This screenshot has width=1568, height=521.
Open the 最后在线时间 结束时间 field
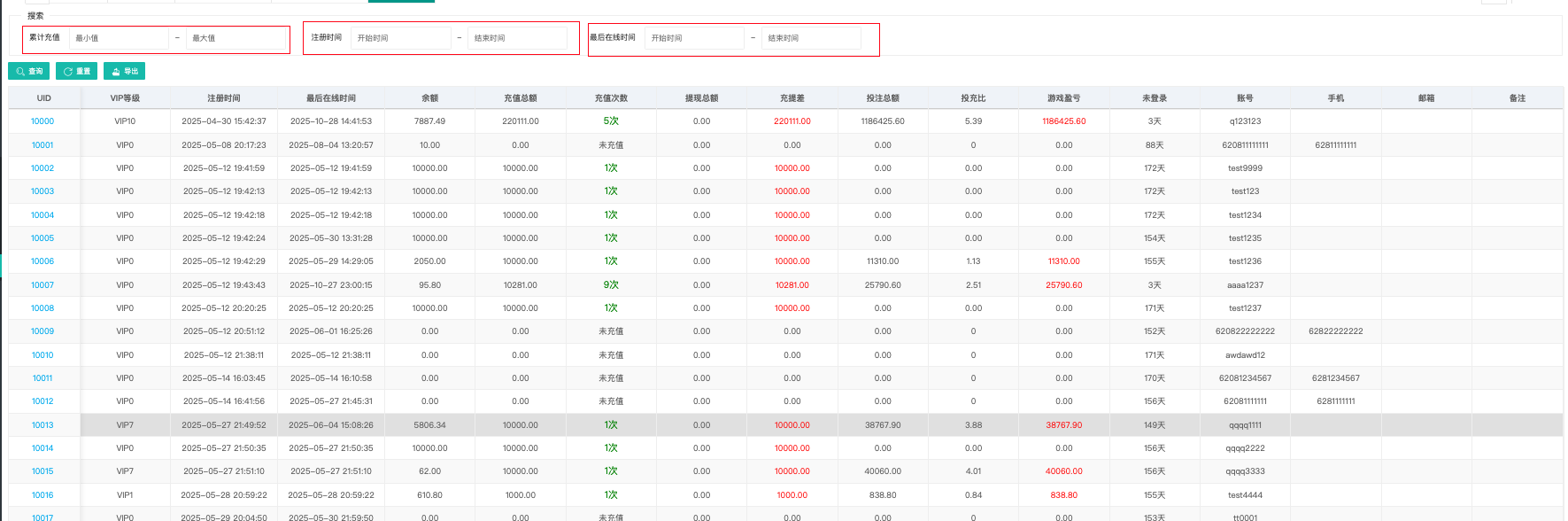pyautogui.click(x=812, y=38)
